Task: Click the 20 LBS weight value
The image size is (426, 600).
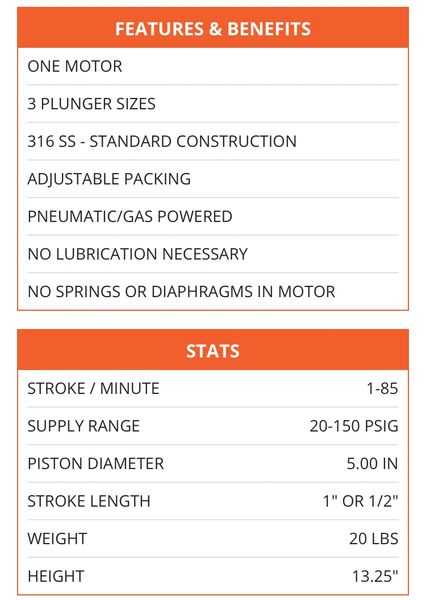Action: pyautogui.click(x=374, y=538)
